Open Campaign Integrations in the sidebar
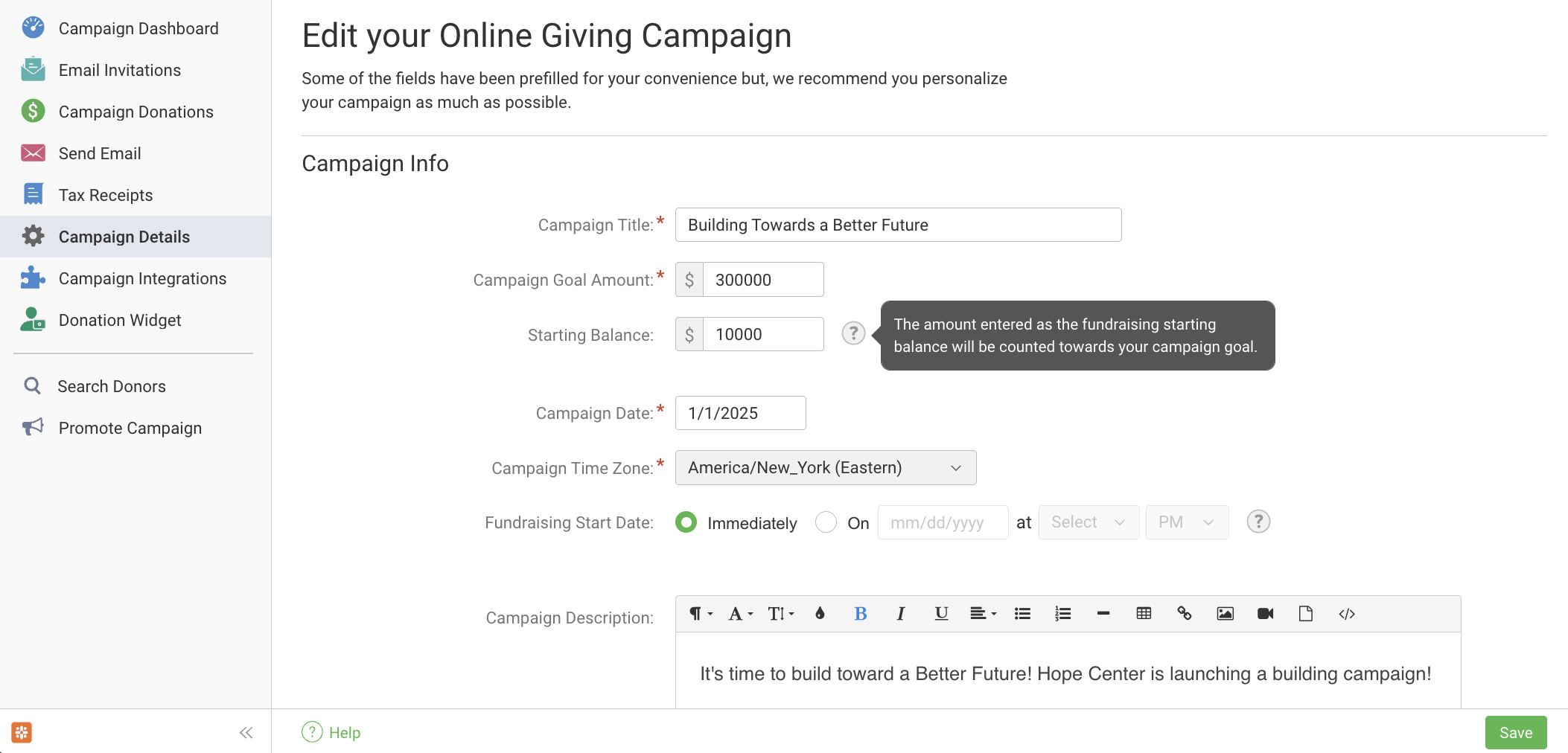 [142, 278]
